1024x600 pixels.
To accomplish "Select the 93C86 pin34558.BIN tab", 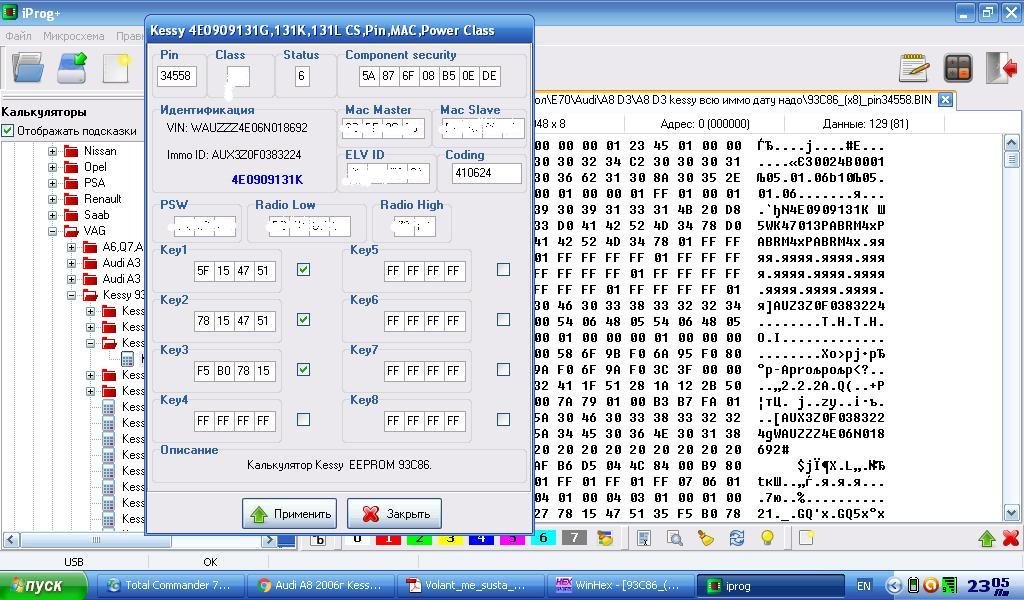I will click(x=735, y=100).
